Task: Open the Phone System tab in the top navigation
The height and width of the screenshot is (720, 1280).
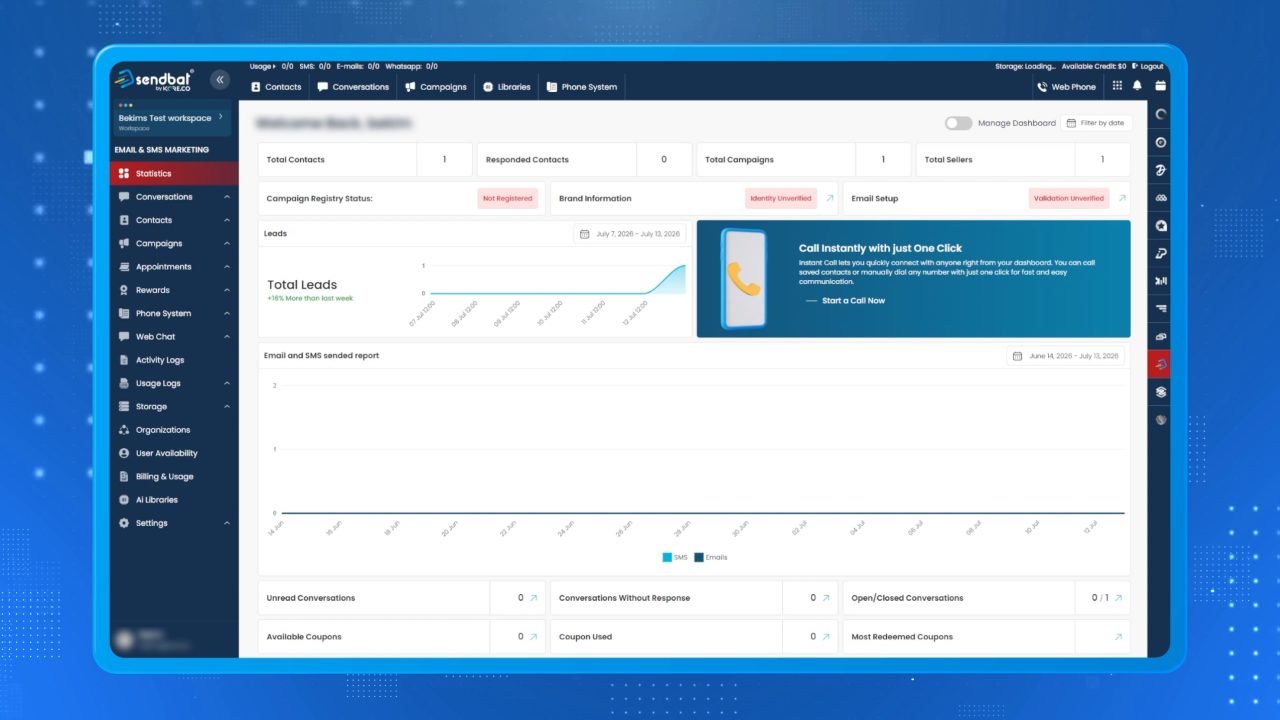Action: tap(582, 87)
